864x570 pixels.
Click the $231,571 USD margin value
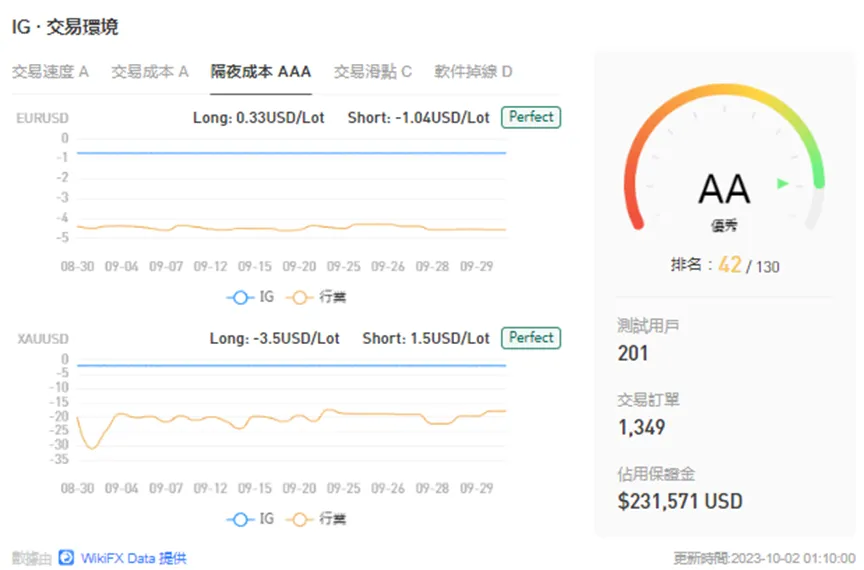(680, 501)
